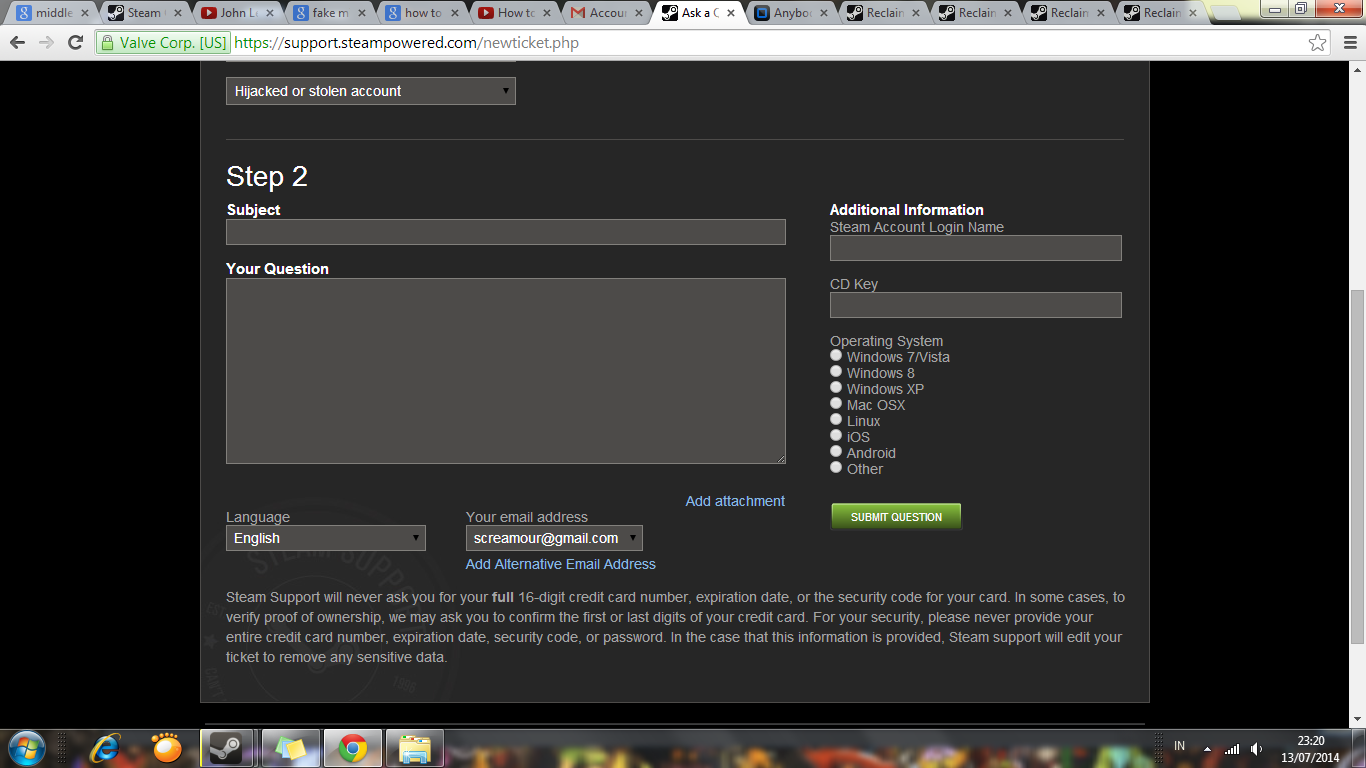Open the "Hijacked or stolen account" dropdown
Screen dimensions: 1366x768
pyautogui.click(x=371, y=91)
